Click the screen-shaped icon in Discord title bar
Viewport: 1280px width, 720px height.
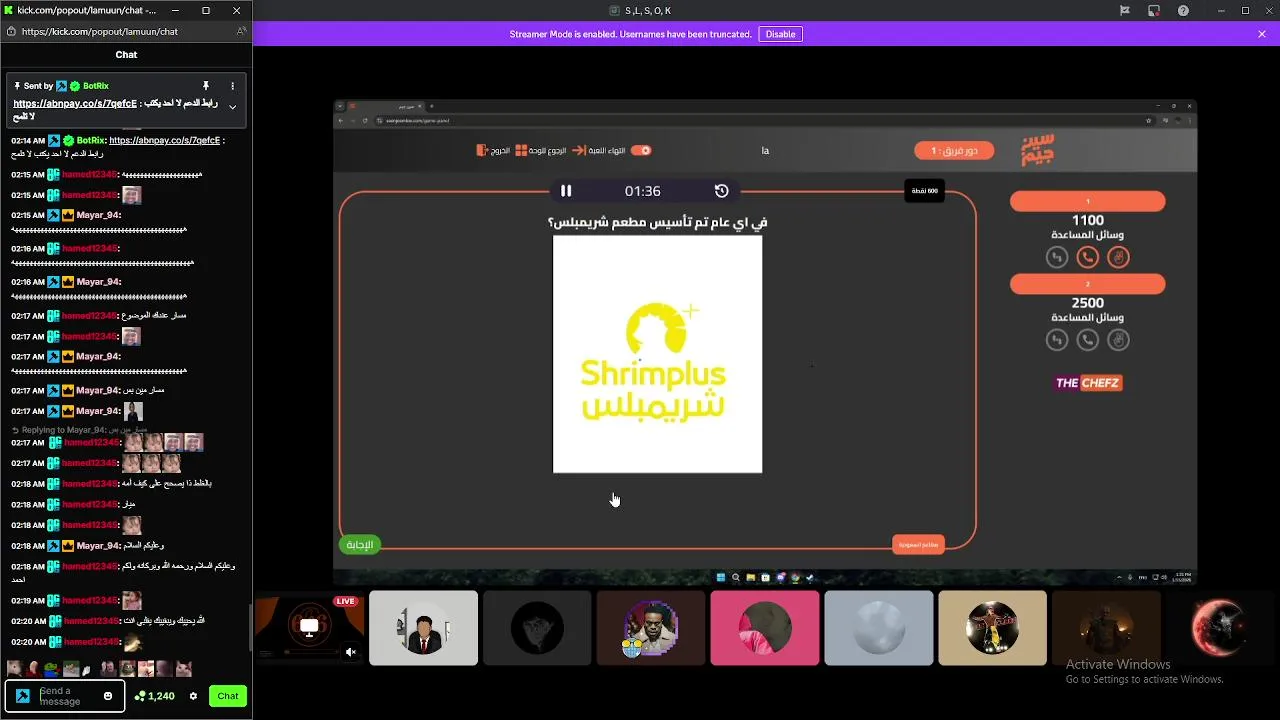pos(1154,11)
